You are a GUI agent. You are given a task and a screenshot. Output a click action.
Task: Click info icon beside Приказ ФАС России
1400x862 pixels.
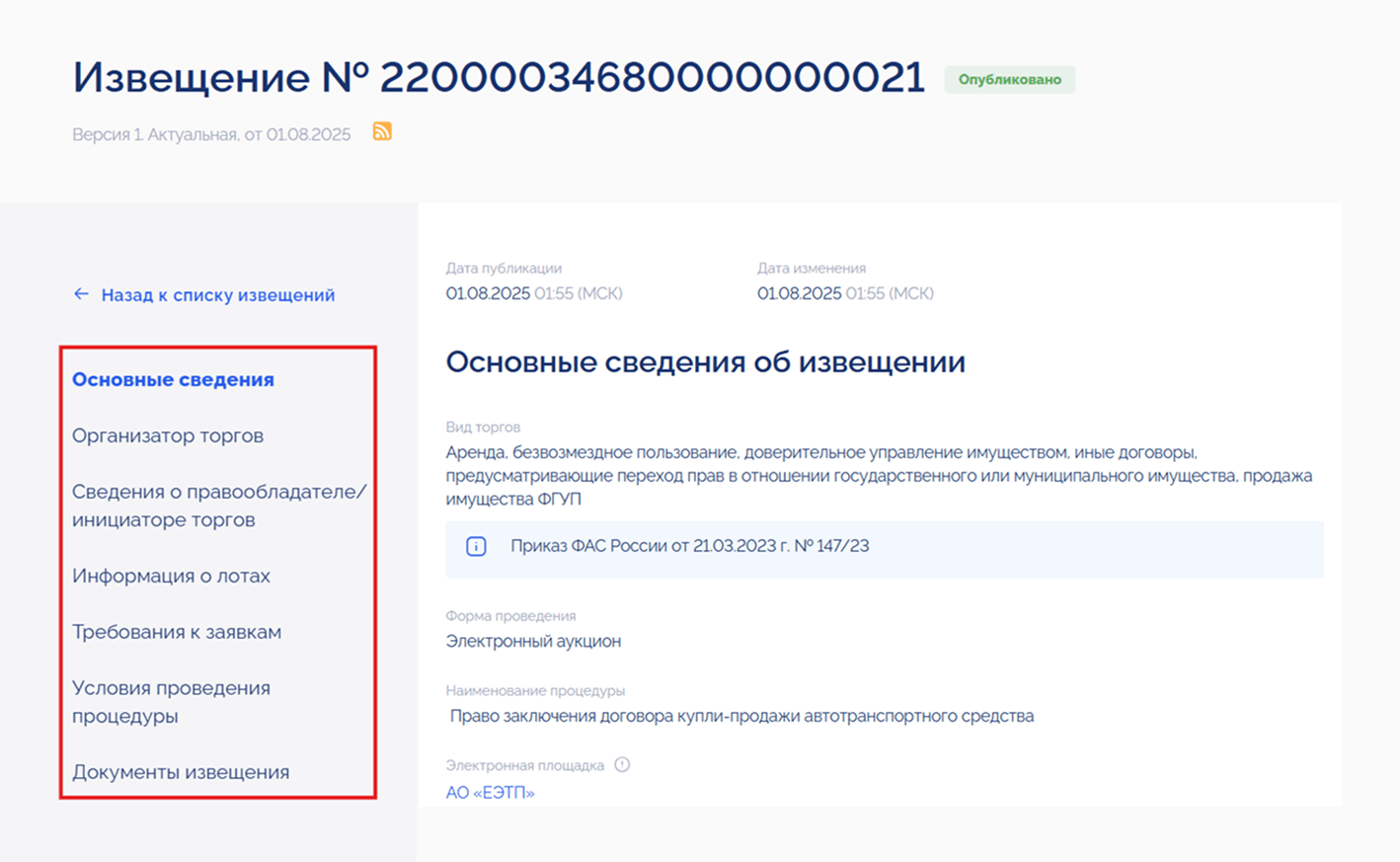(476, 547)
